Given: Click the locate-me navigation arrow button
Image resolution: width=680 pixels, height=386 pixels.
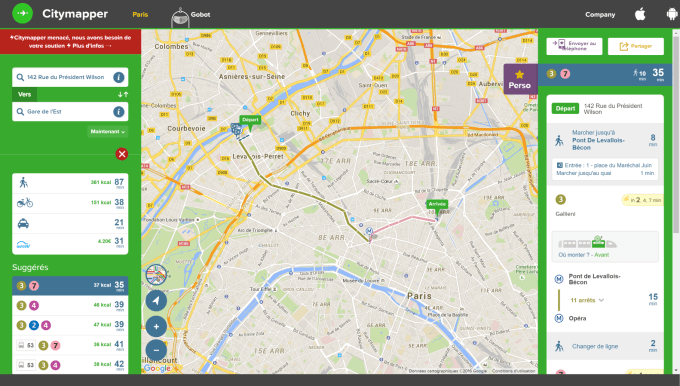Looking at the screenshot, I should [x=156, y=301].
